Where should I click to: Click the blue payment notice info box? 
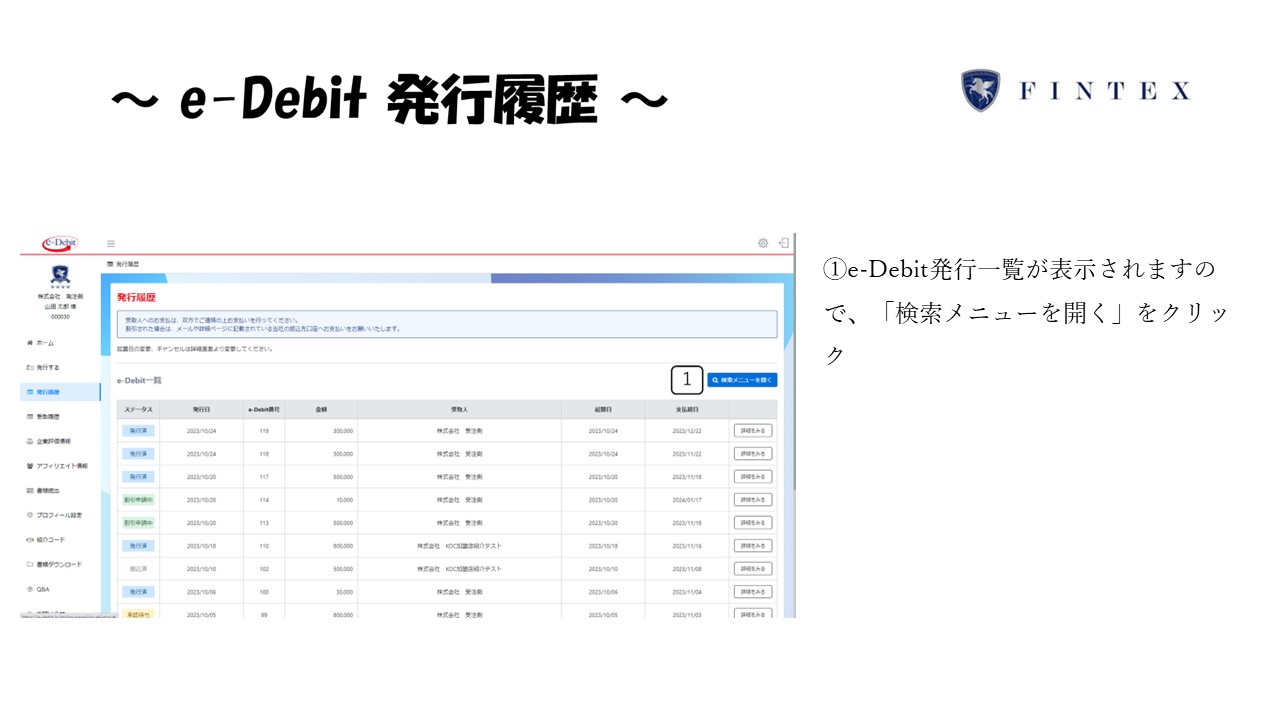tap(447, 324)
